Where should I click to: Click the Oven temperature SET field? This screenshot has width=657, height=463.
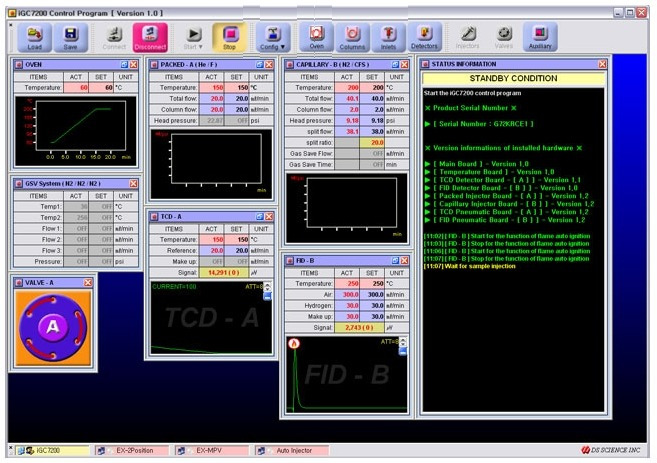(x=101, y=88)
